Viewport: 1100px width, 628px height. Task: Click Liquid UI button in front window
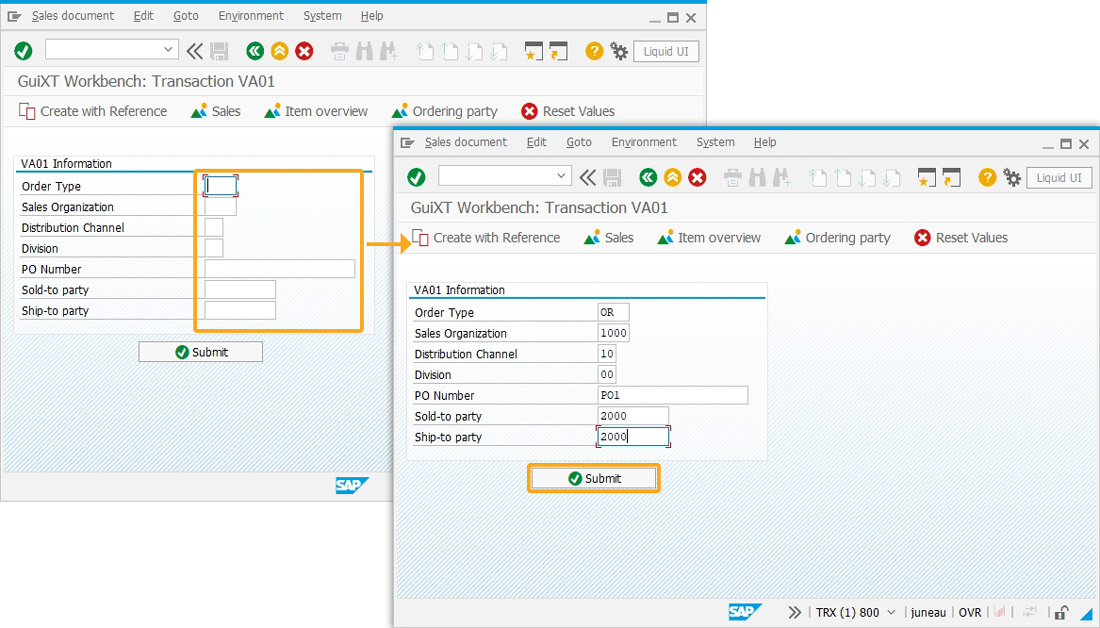(1059, 178)
